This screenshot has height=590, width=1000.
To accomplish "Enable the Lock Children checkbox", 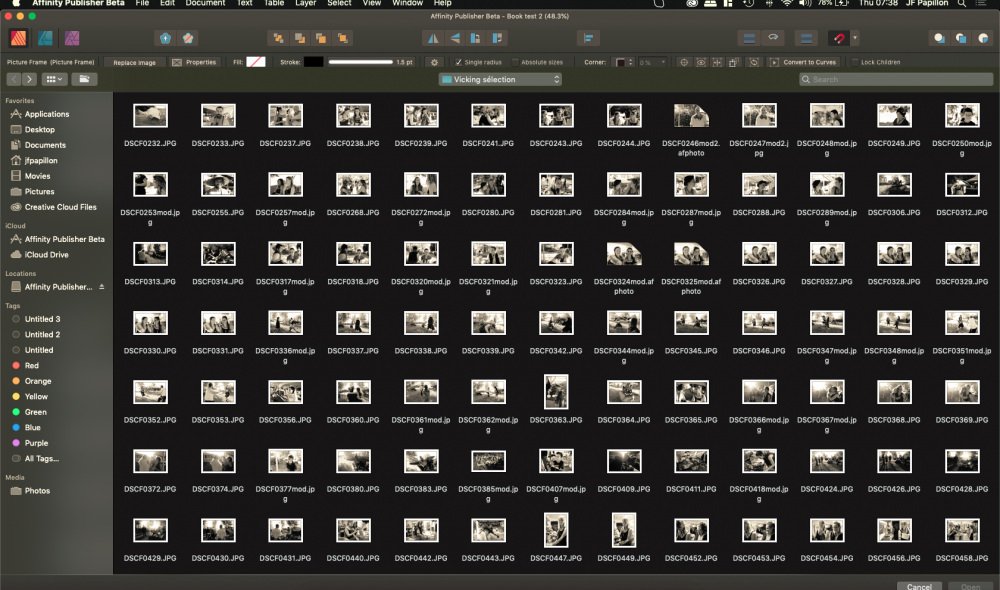I will 854,62.
